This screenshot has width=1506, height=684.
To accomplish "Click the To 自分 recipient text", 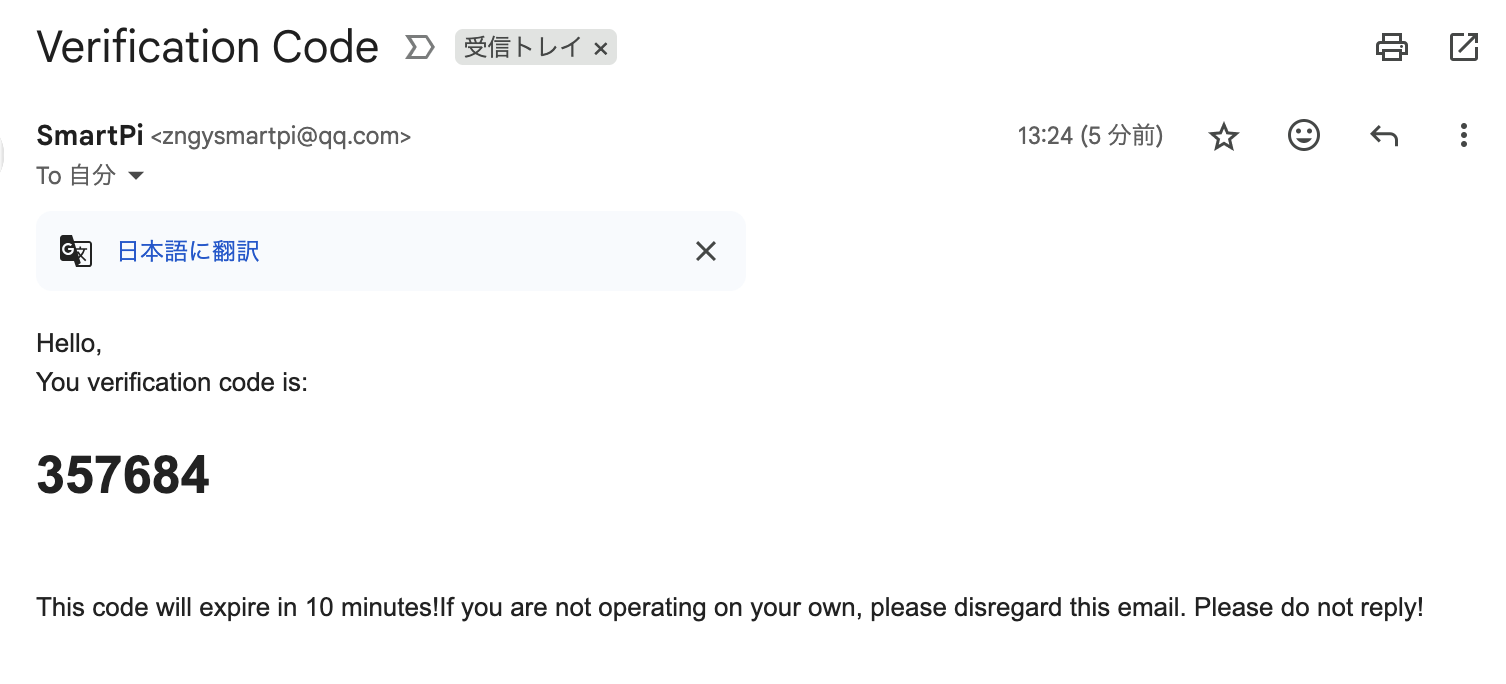I will click(x=75, y=176).
